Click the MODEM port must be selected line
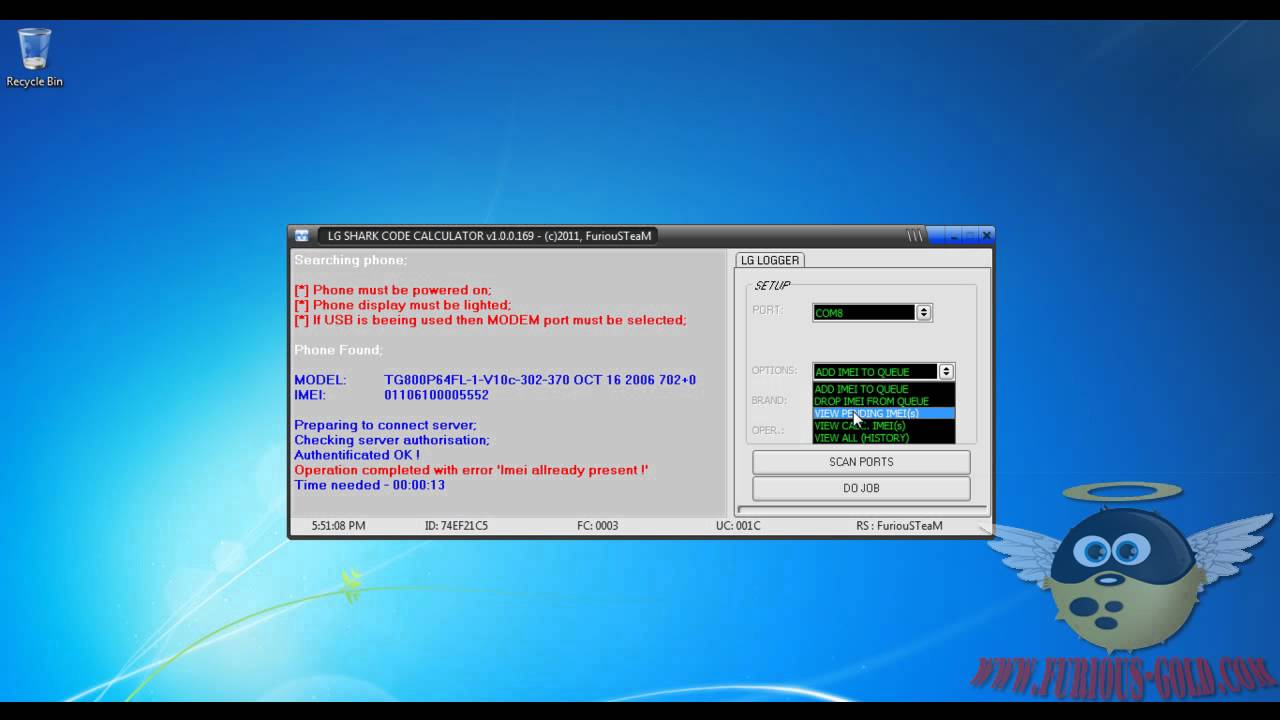This screenshot has width=1280, height=720. coord(490,320)
